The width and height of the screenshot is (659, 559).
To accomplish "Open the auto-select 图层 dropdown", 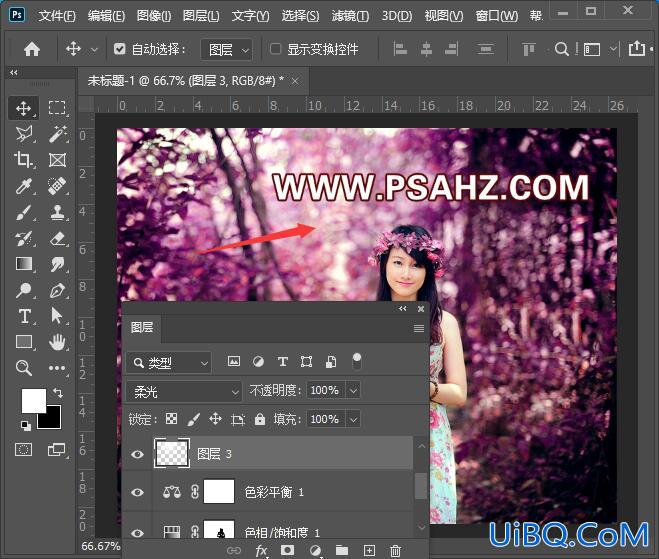I will 227,50.
